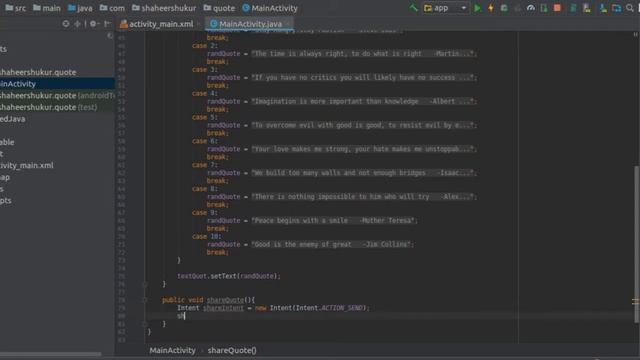Select generatedJava folder in project tree
The height and width of the screenshot is (360, 640).
tap(13, 119)
